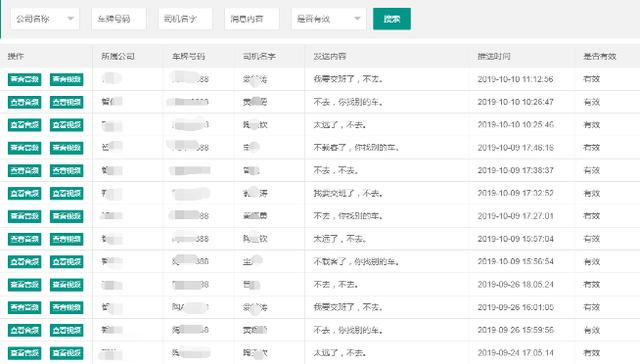Click 查看视频 for the 17:32:52 row

[67, 193]
